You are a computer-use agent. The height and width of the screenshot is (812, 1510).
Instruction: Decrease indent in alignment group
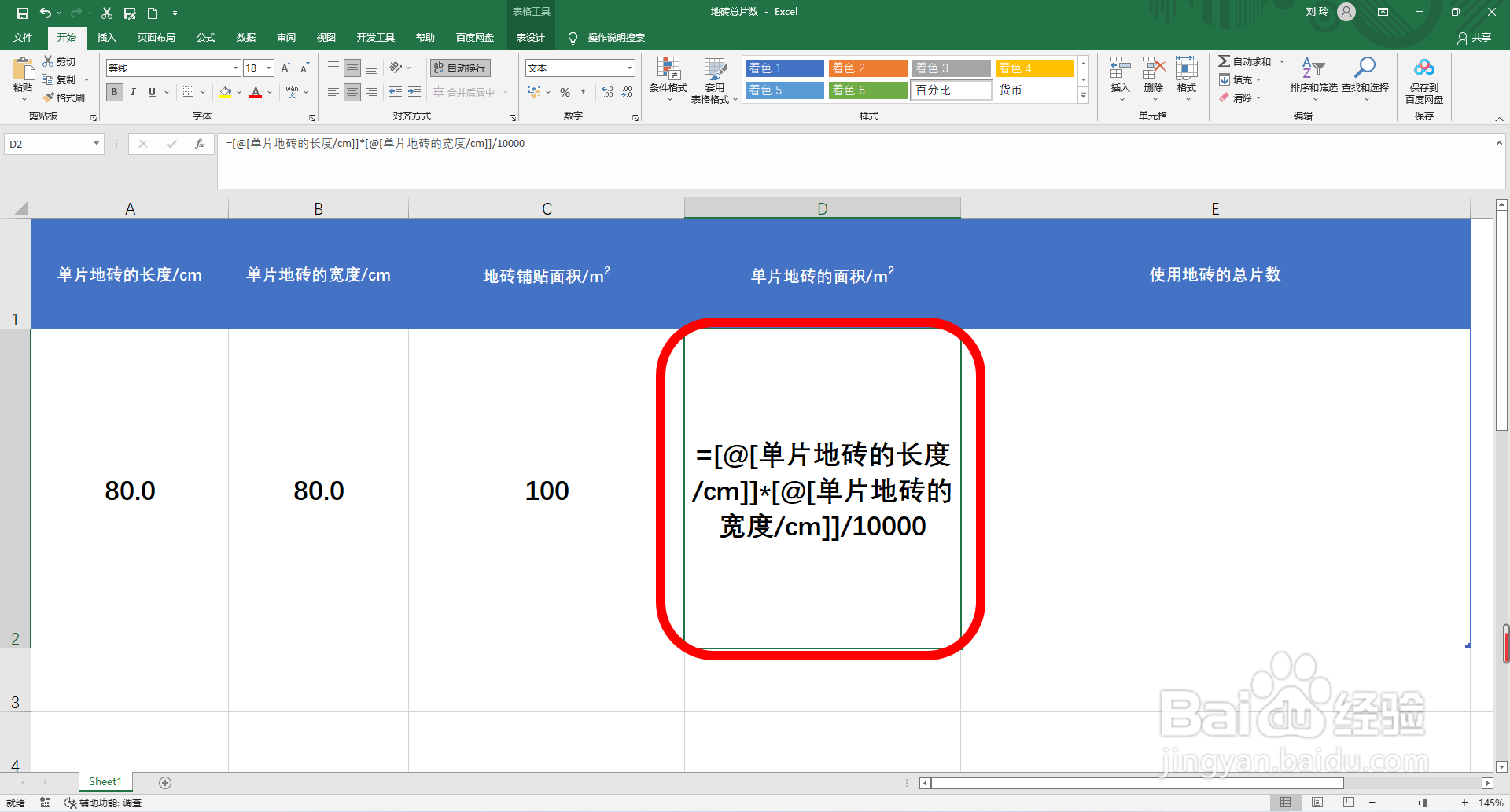point(396,92)
